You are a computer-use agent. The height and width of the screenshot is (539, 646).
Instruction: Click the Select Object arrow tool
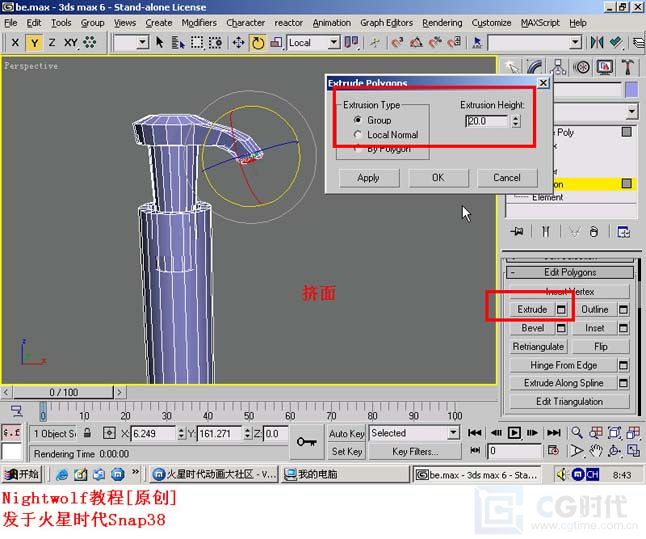pyautogui.click(x=159, y=42)
